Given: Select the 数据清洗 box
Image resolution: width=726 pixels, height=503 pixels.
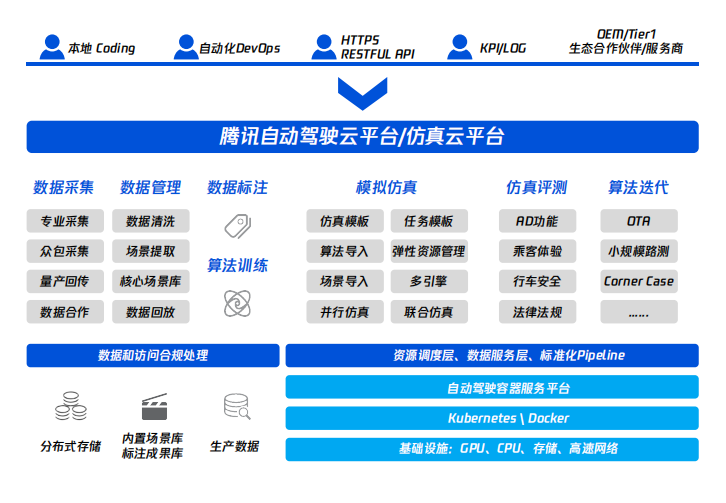Looking at the screenshot, I should pyautogui.click(x=150, y=221).
